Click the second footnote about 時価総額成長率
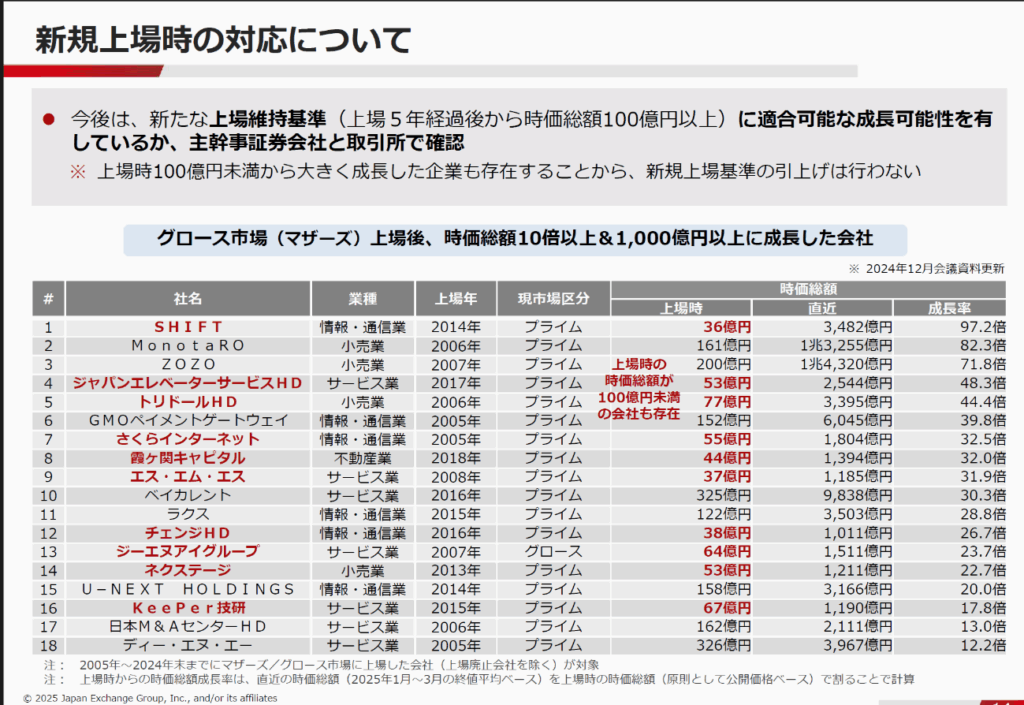 (x=479, y=680)
